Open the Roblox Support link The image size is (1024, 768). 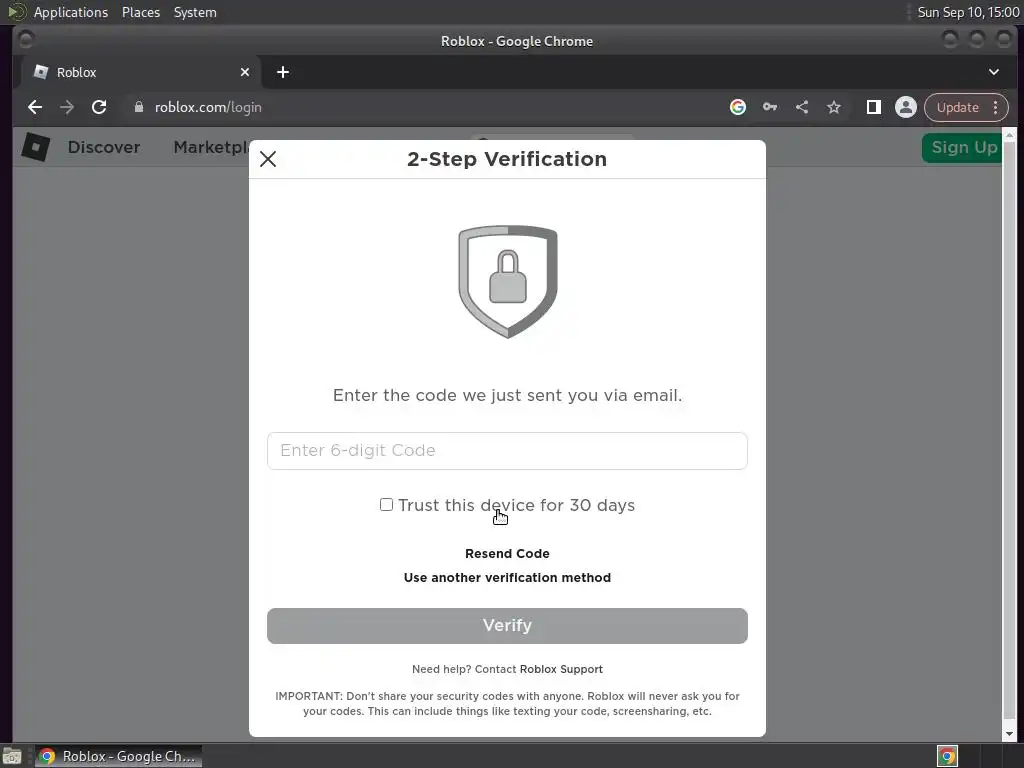tap(561, 669)
